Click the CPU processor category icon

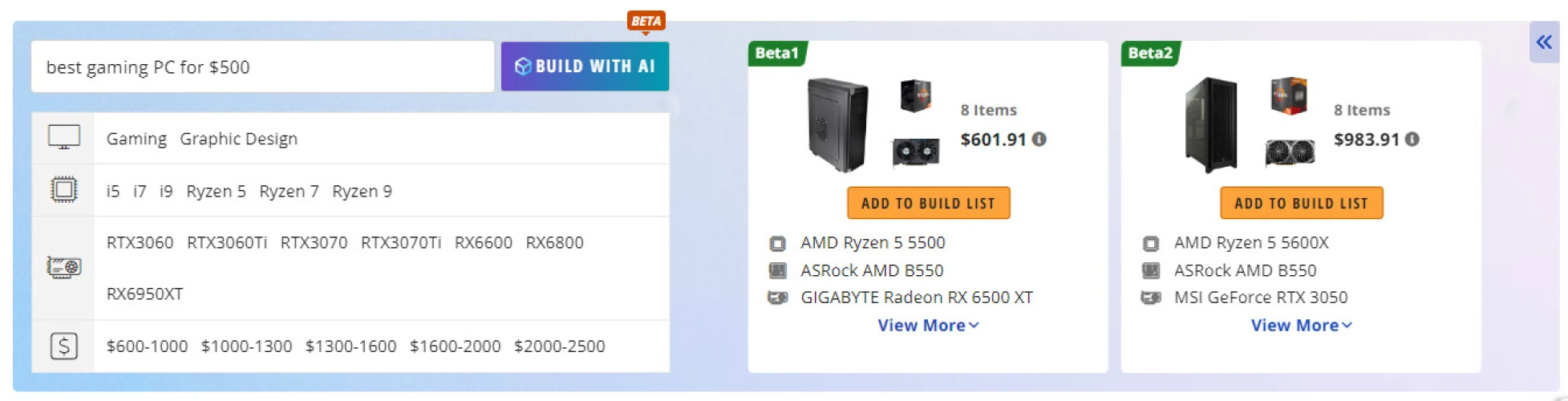tap(63, 190)
